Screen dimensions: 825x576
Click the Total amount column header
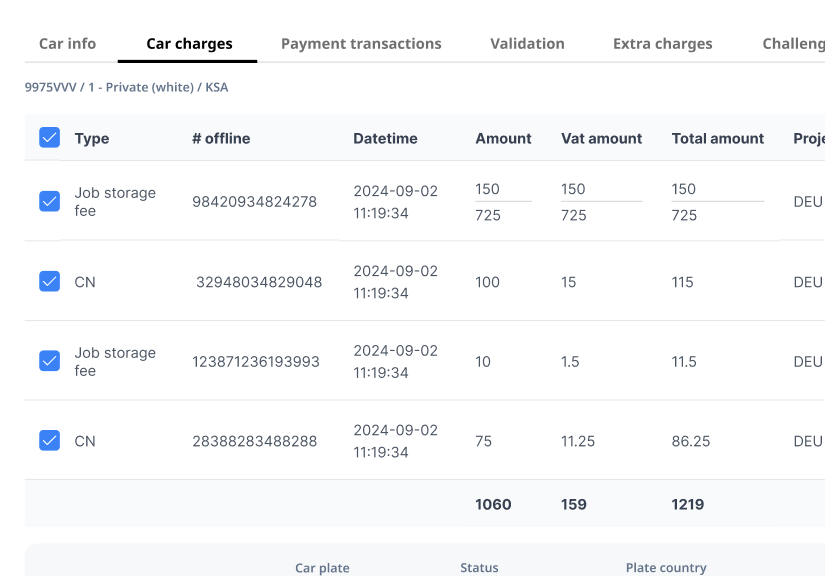tap(717, 139)
